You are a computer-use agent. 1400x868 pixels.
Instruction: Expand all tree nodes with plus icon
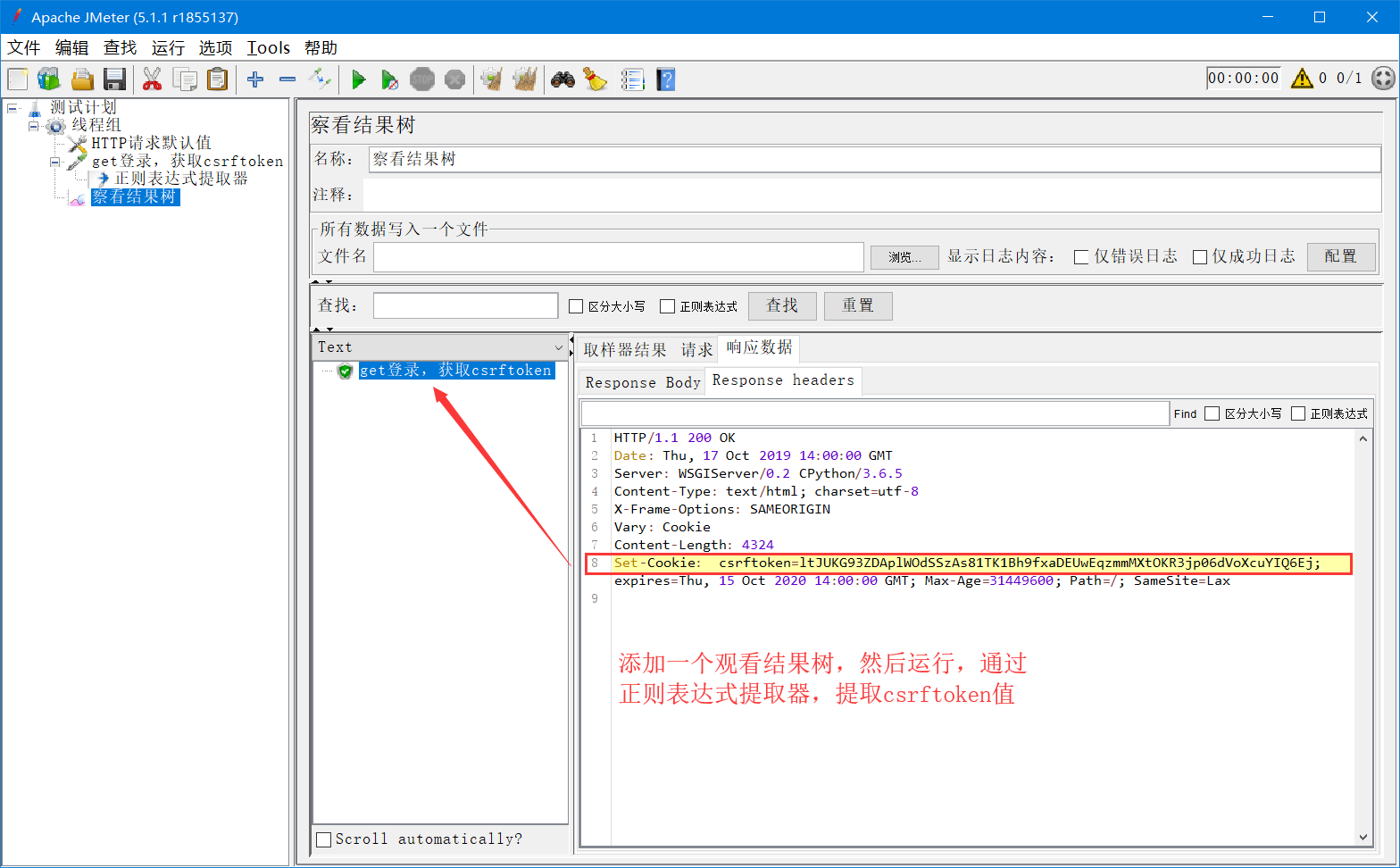[255, 79]
